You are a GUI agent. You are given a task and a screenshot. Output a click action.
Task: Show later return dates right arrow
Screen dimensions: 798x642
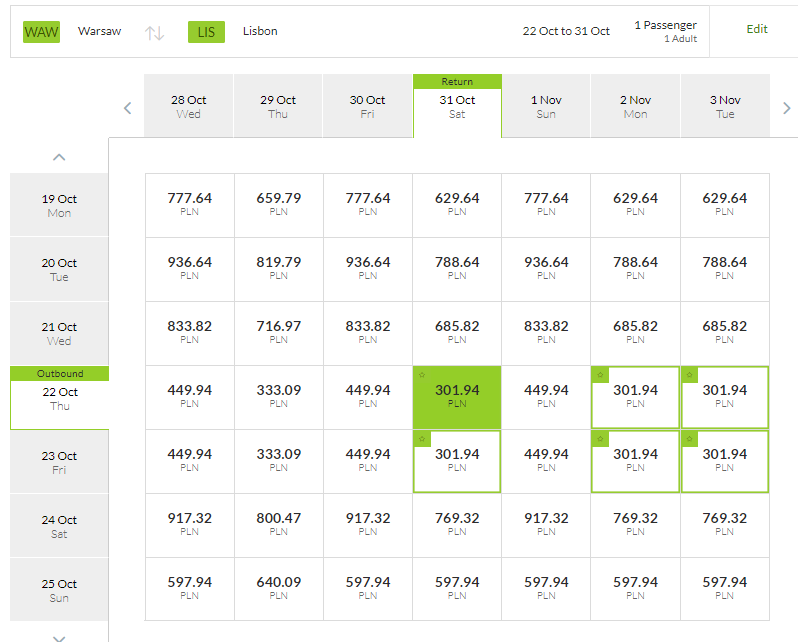(x=786, y=108)
